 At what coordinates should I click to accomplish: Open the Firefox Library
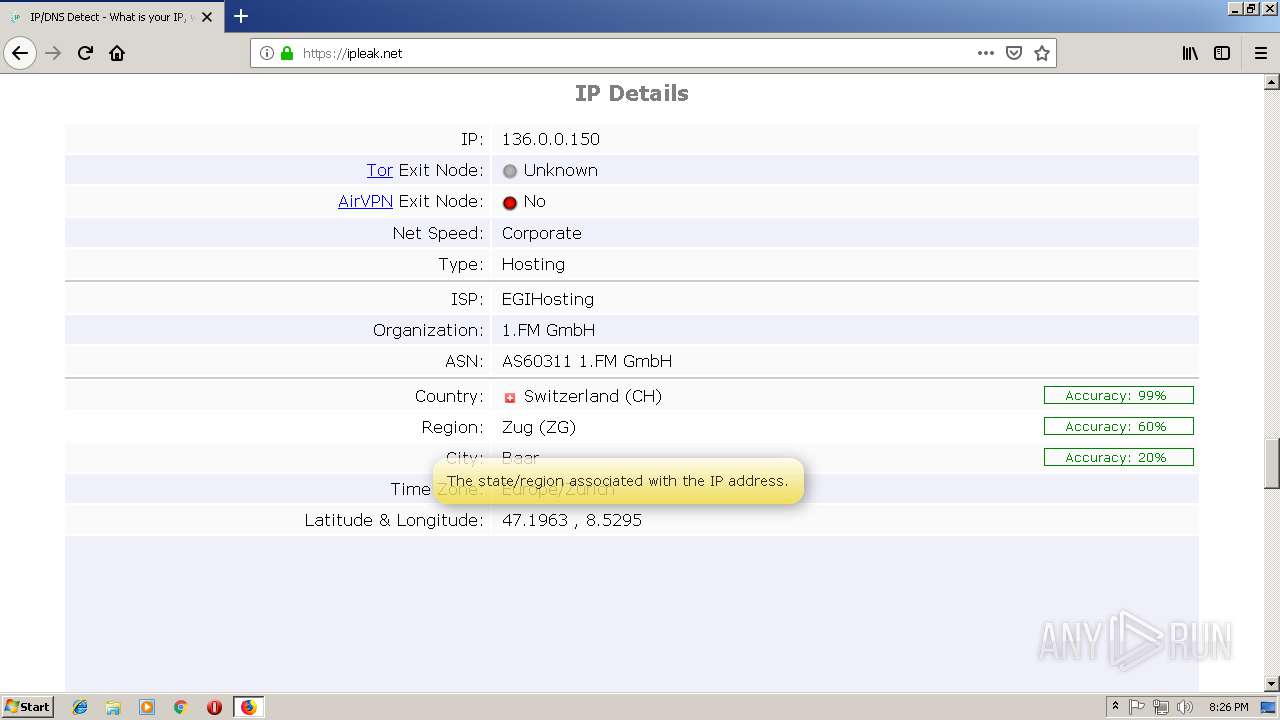1190,53
